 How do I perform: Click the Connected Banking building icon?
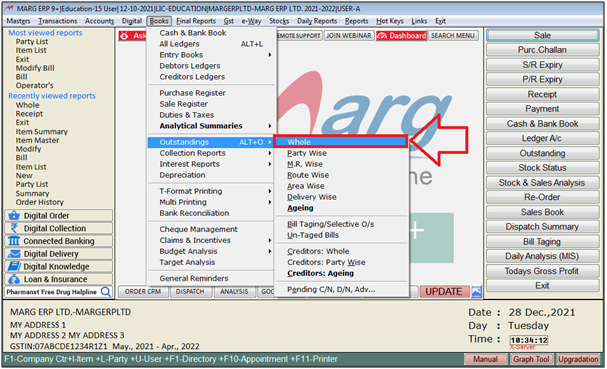click(x=14, y=241)
